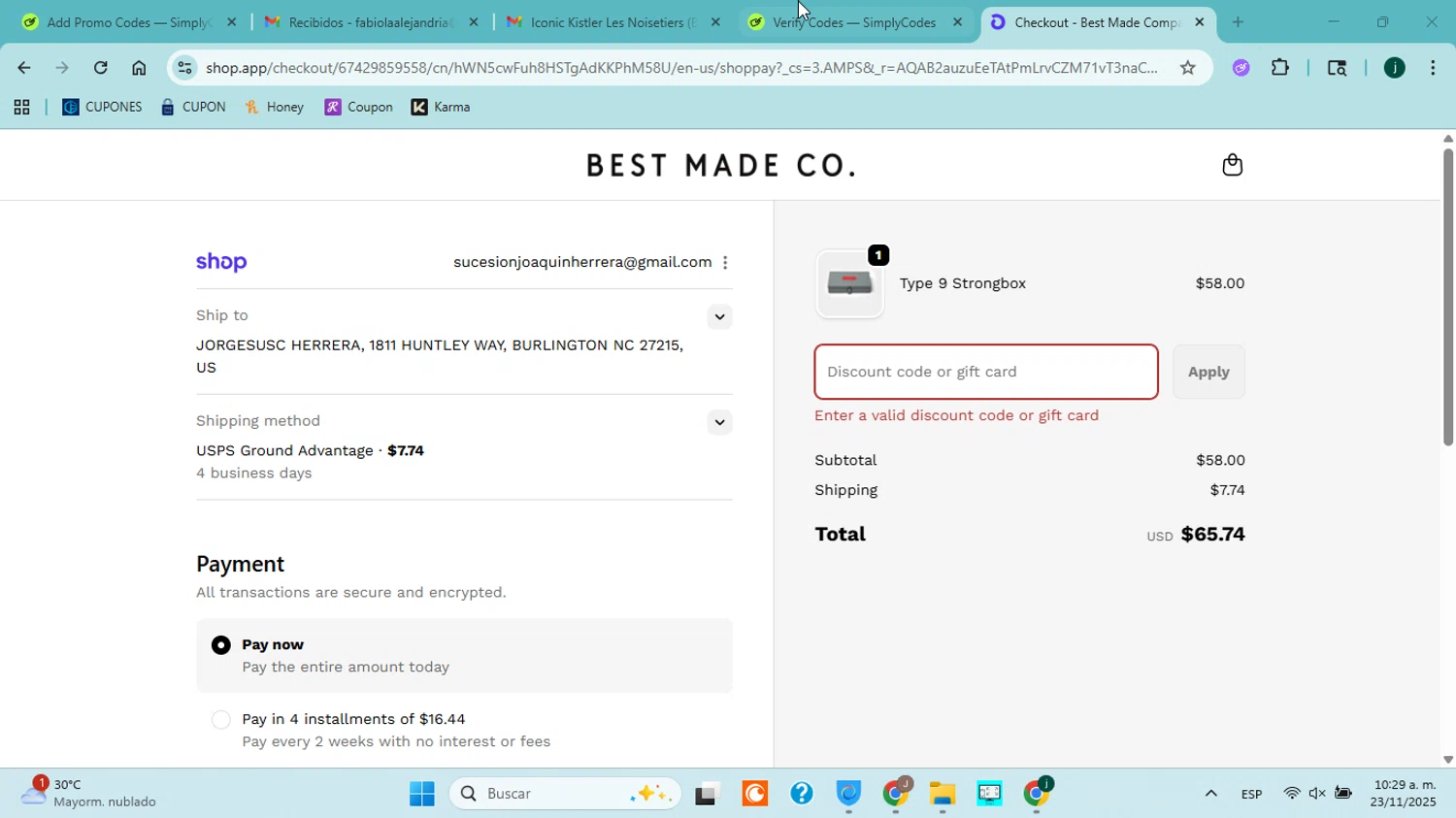
Task: Go forward in browser history
Action: [x=62, y=68]
